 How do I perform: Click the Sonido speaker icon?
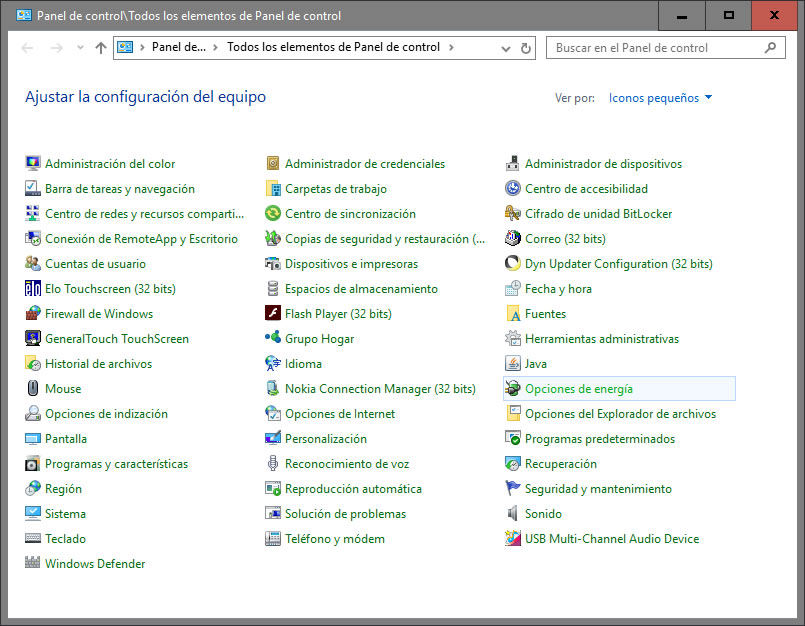(x=513, y=514)
